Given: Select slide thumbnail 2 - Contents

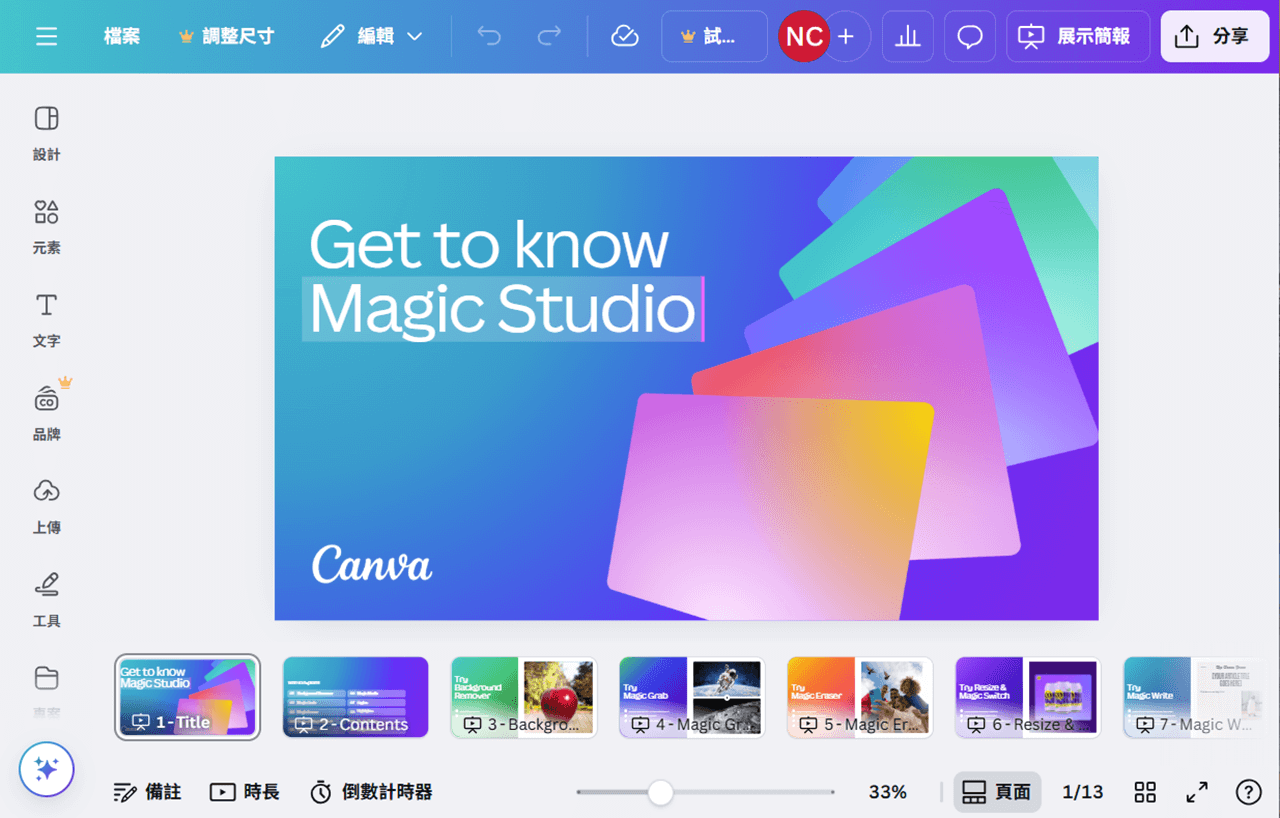Looking at the screenshot, I should click(356, 697).
